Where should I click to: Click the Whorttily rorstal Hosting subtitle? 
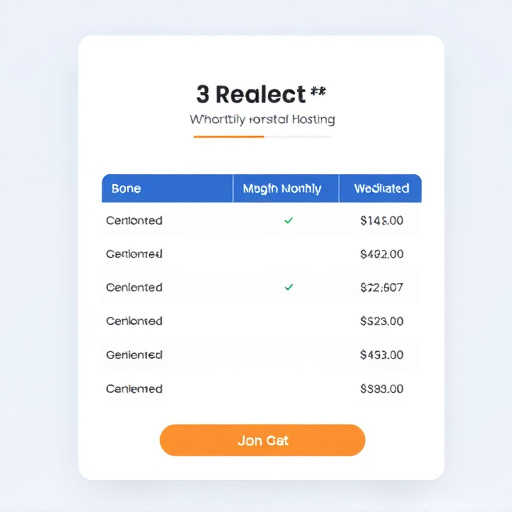pyautogui.click(x=262, y=119)
